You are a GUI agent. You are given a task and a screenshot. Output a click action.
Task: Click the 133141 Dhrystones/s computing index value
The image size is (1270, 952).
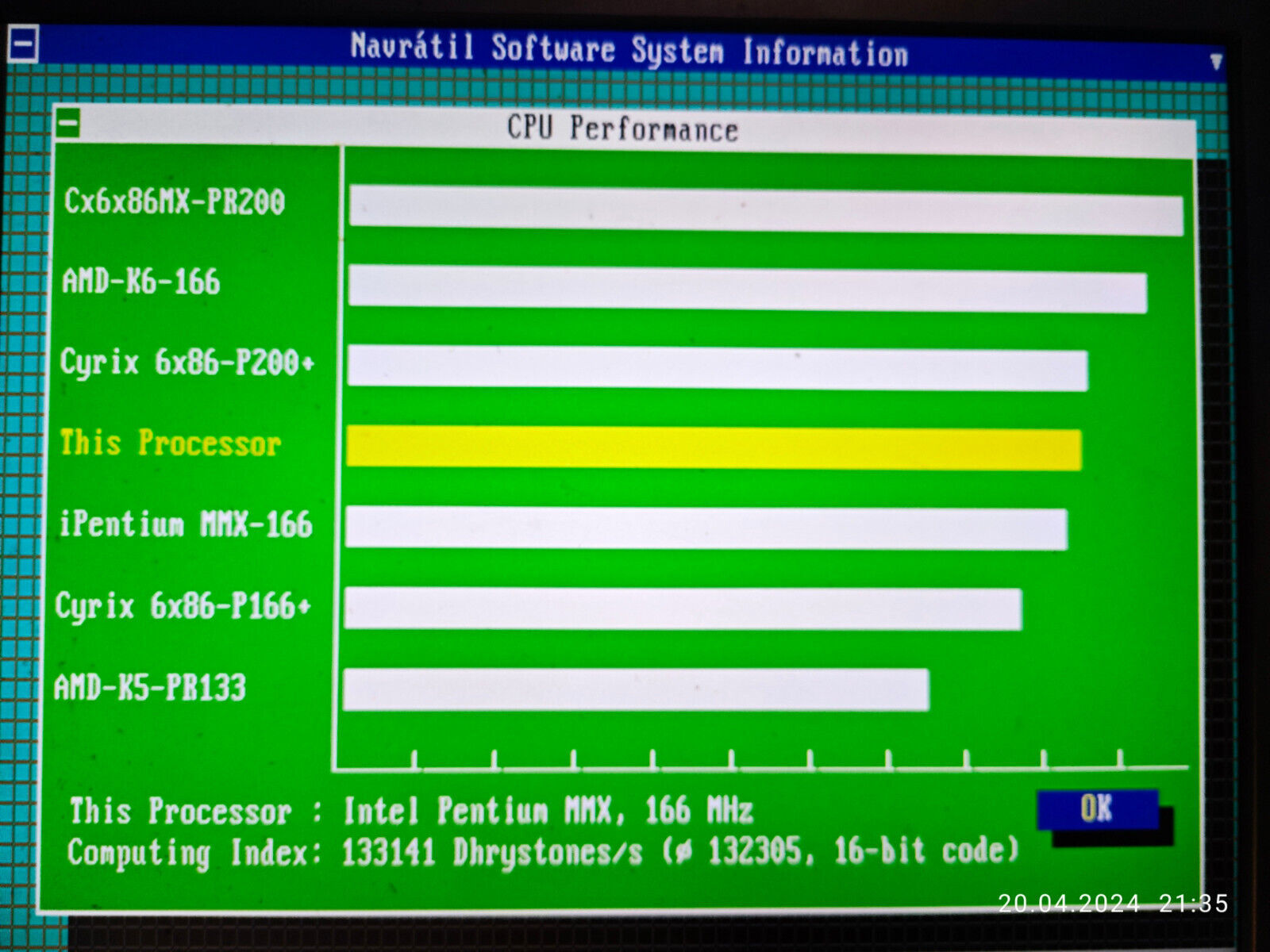tap(491, 853)
